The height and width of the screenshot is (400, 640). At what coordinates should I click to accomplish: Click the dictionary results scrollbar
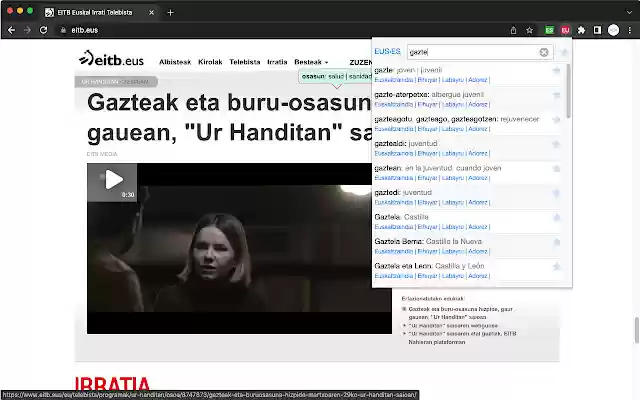568,91
